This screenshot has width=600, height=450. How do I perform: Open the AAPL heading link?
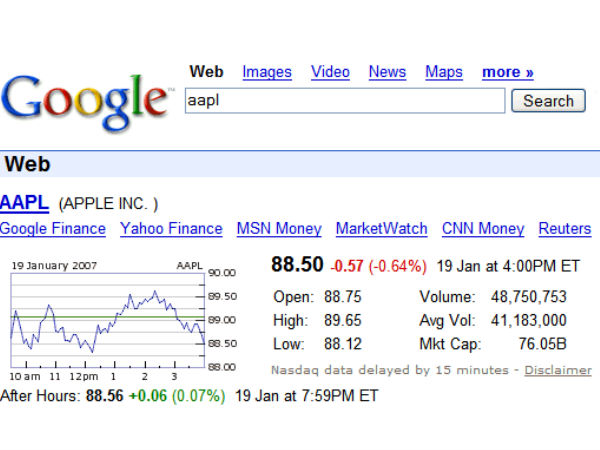(24, 203)
